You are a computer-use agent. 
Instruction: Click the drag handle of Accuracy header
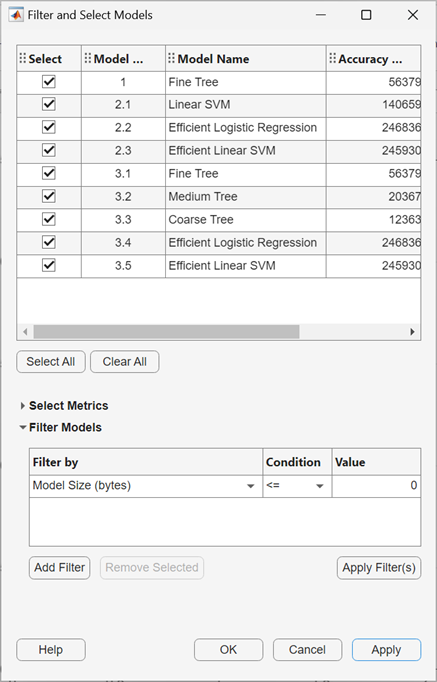tap(333, 58)
